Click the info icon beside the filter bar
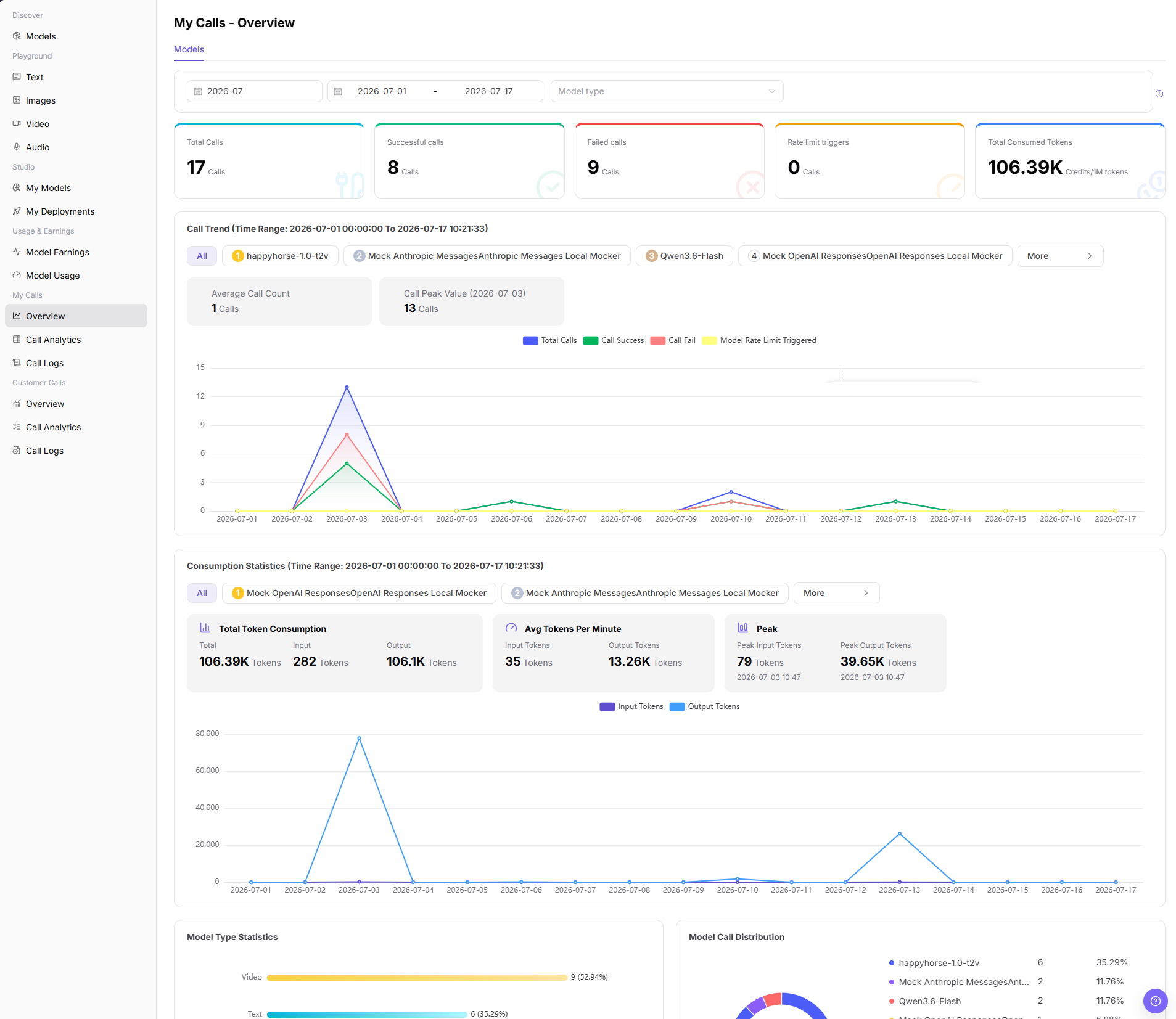 pos(1159,94)
